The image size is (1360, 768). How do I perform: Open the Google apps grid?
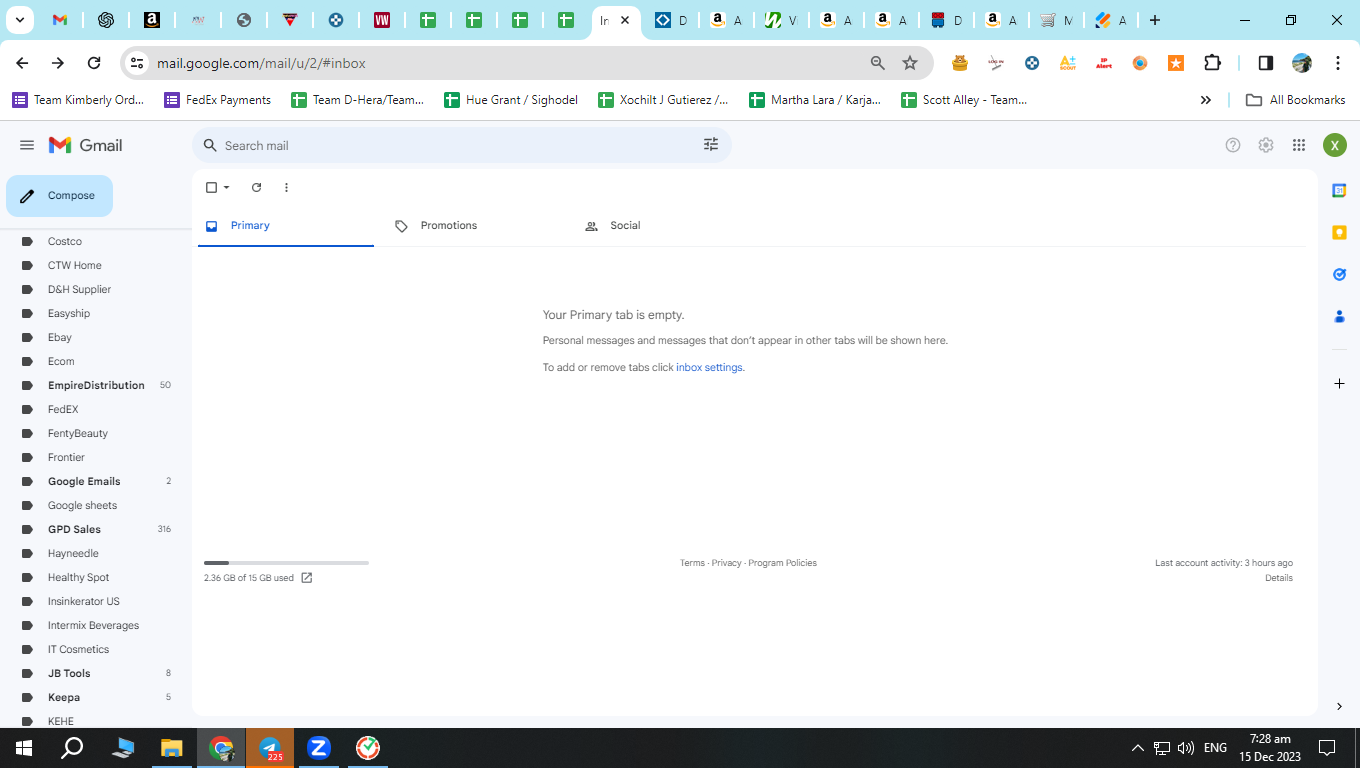1299,145
